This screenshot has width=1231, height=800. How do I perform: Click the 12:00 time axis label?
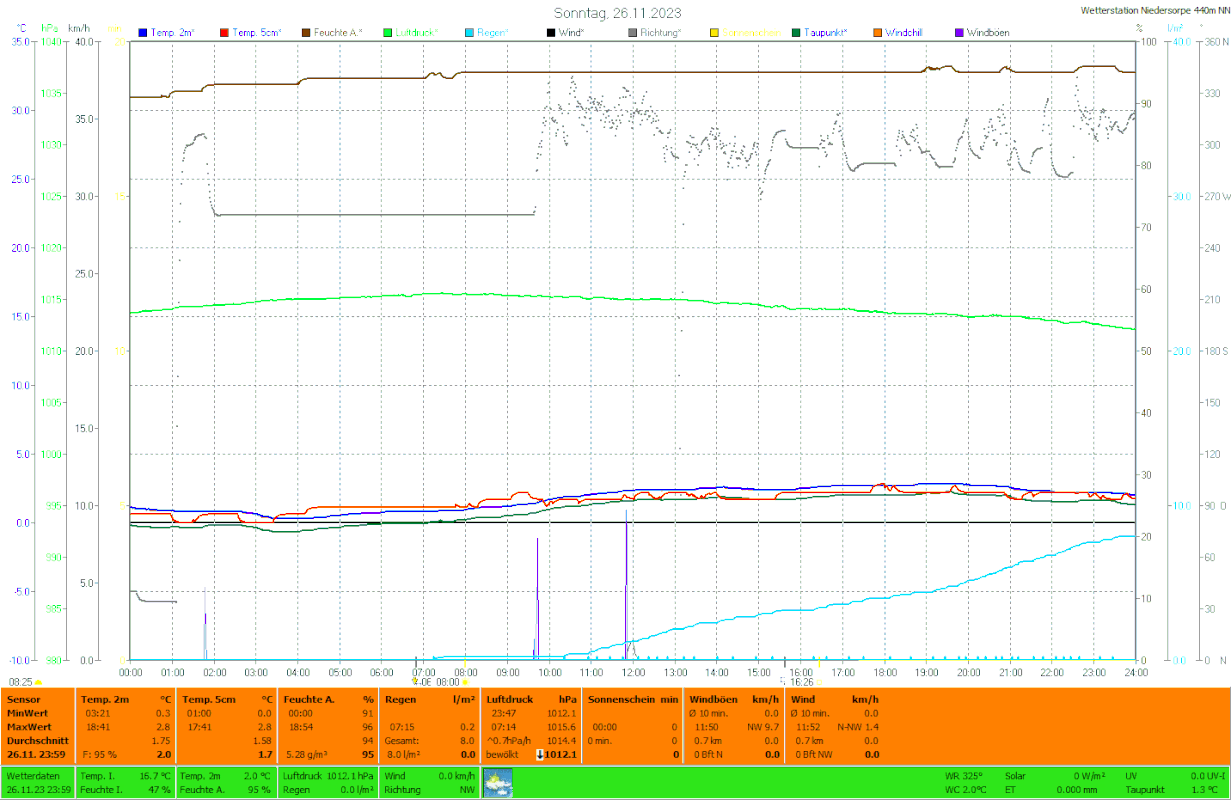(x=633, y=672)
